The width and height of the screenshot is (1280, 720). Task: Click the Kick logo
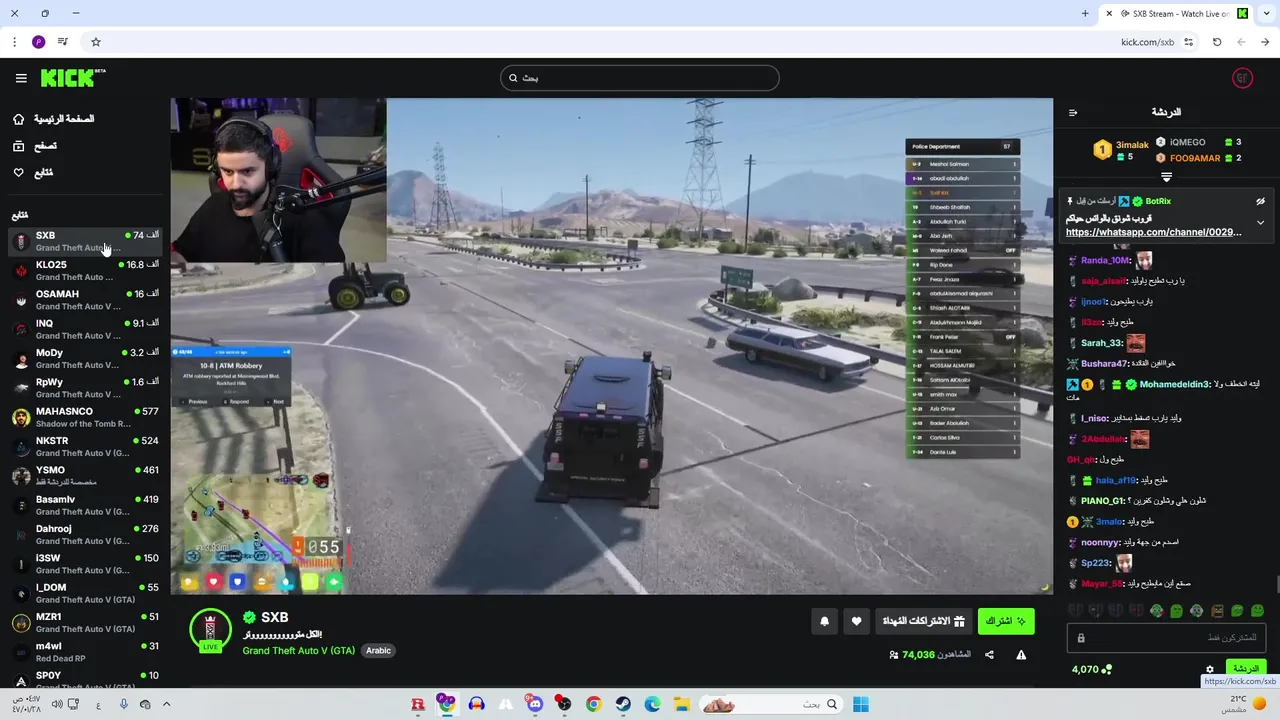[x=72, y=78]
